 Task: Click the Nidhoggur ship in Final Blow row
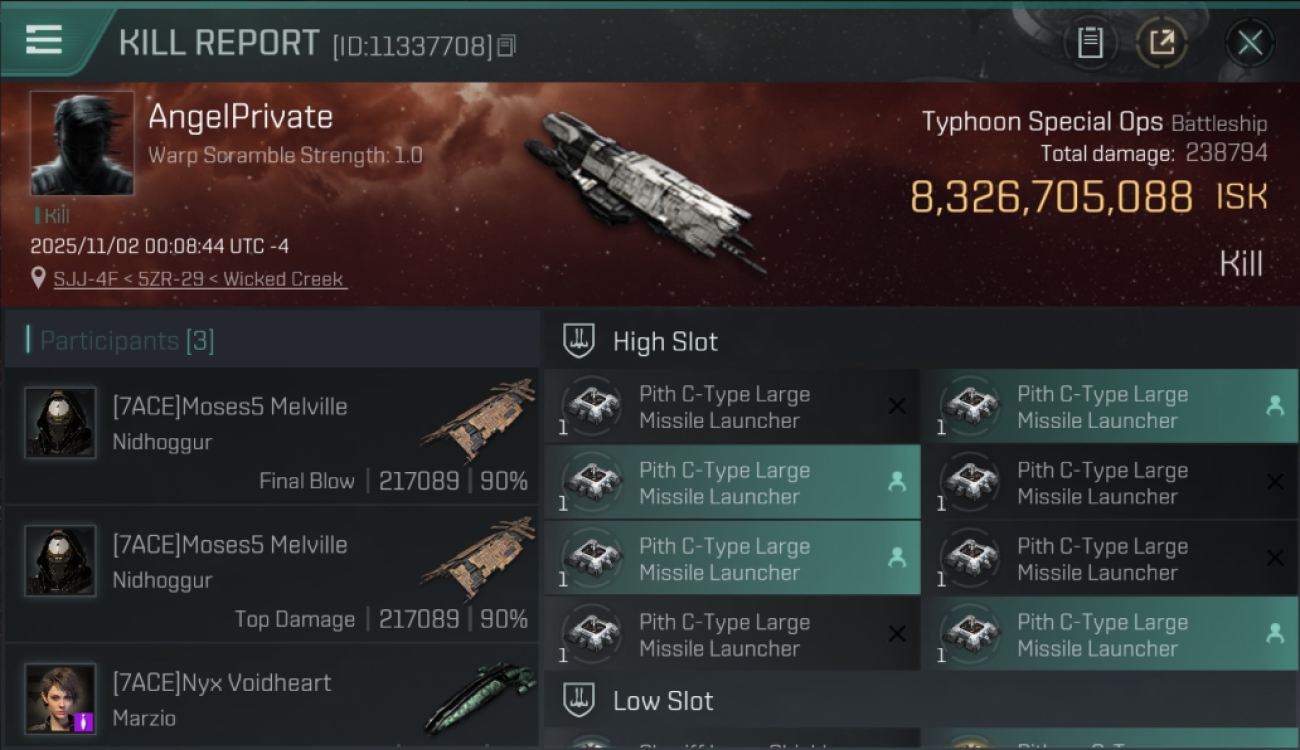coord(480,418)
